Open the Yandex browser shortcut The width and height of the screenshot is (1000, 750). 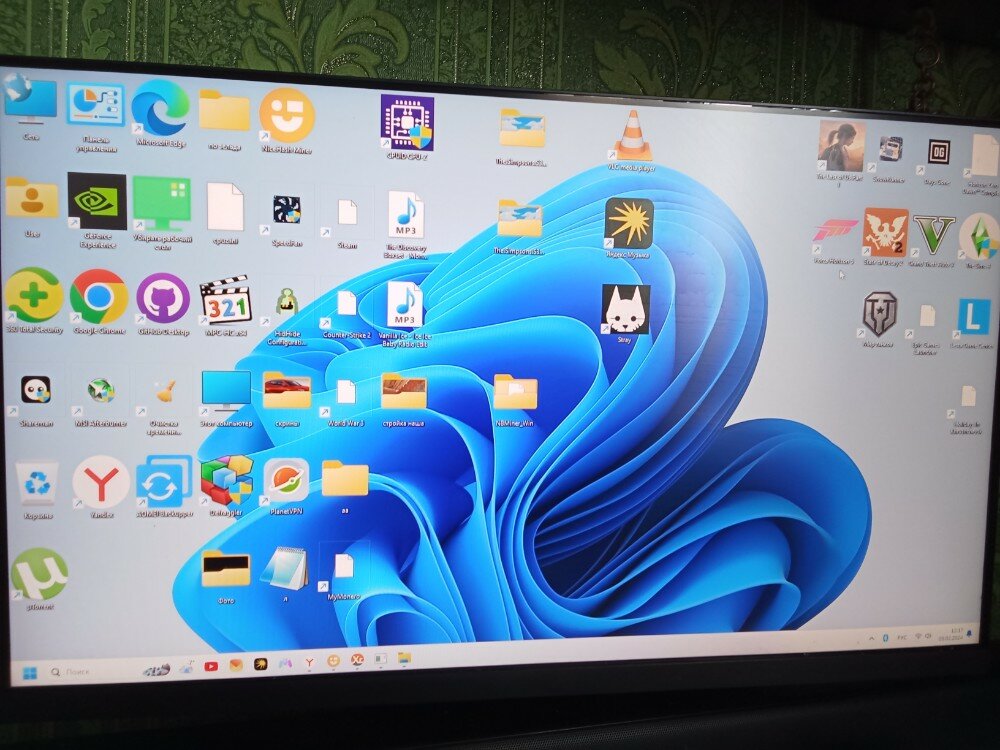pos(101,486)
